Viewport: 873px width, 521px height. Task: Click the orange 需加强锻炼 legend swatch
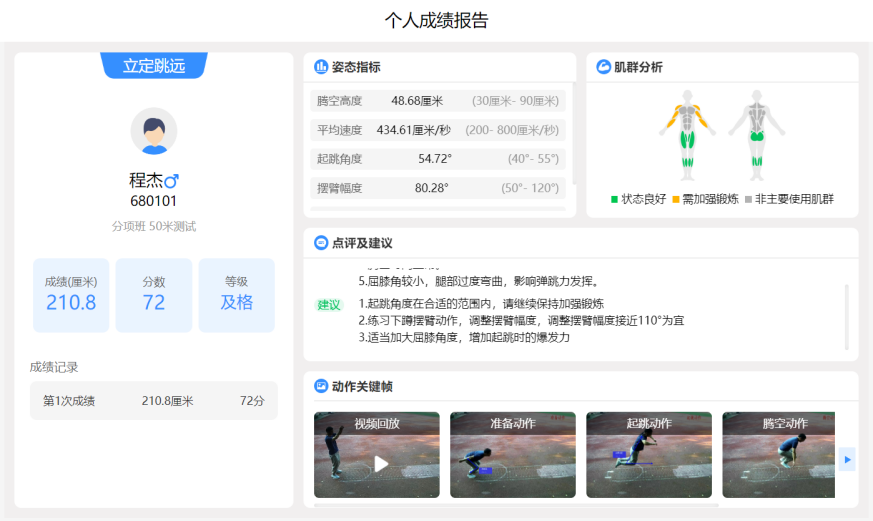coord(676,199)
